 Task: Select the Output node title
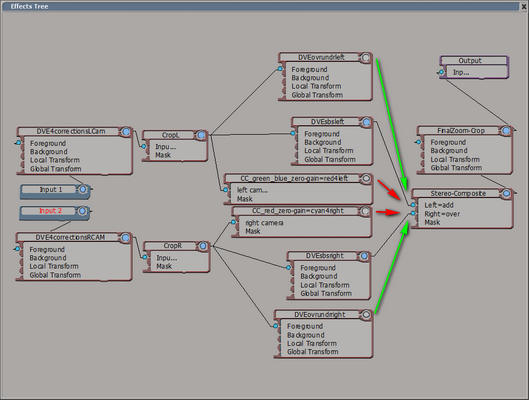pyautogui.click(x=470, y=61)
